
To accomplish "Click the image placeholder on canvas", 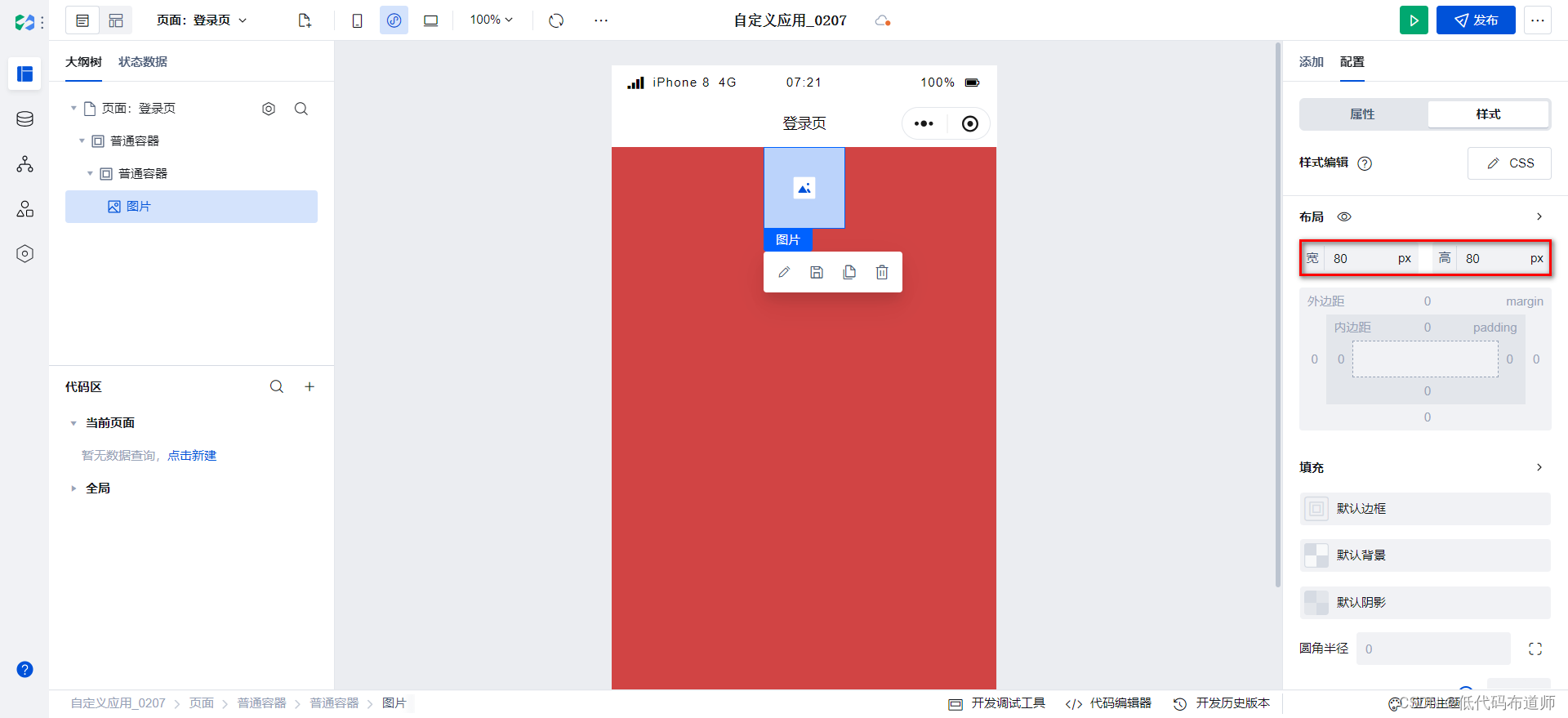I will (804, 188).
